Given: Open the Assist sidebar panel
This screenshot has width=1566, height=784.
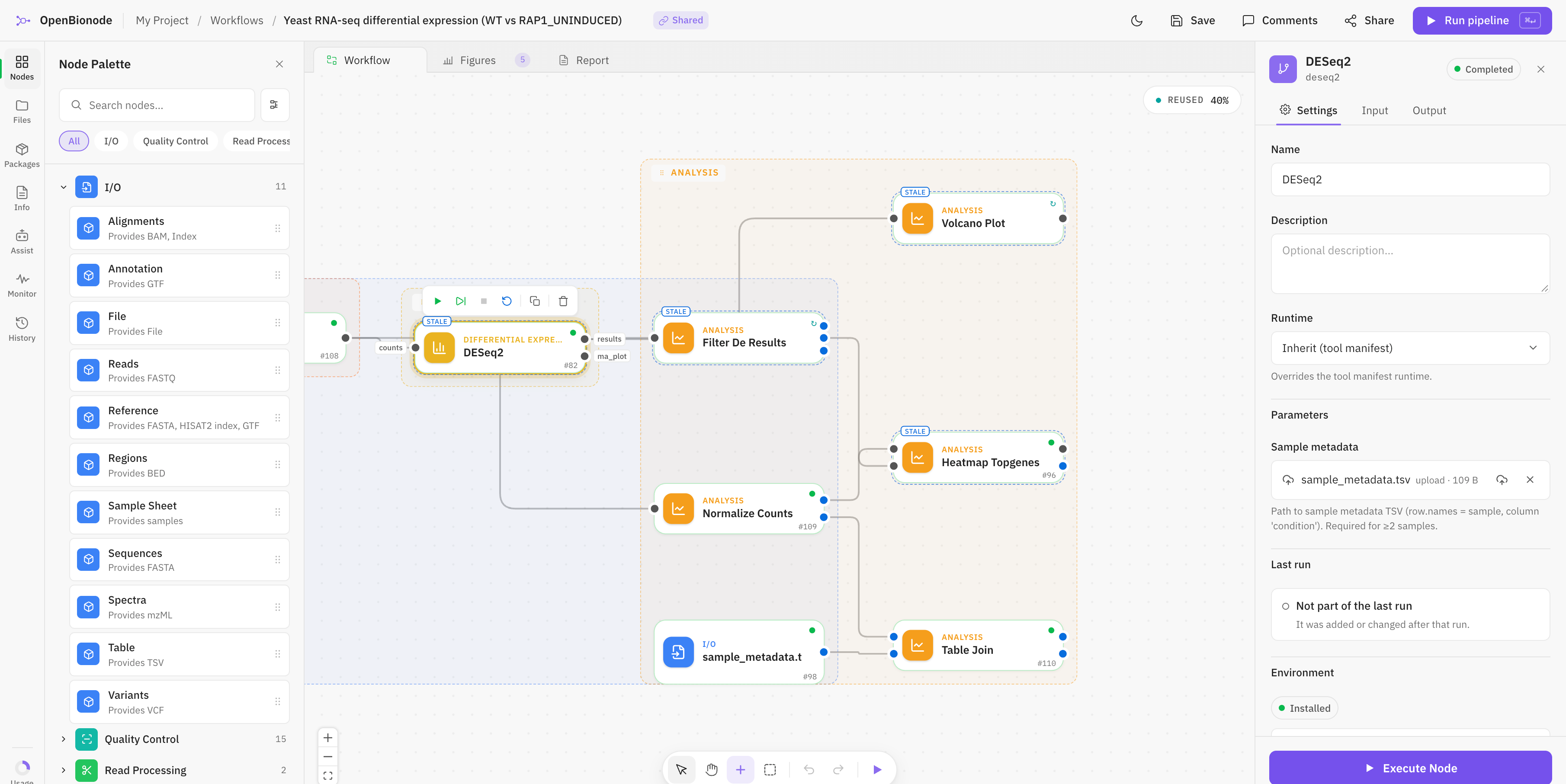Looking at the screenshot, I should point(22,241).
